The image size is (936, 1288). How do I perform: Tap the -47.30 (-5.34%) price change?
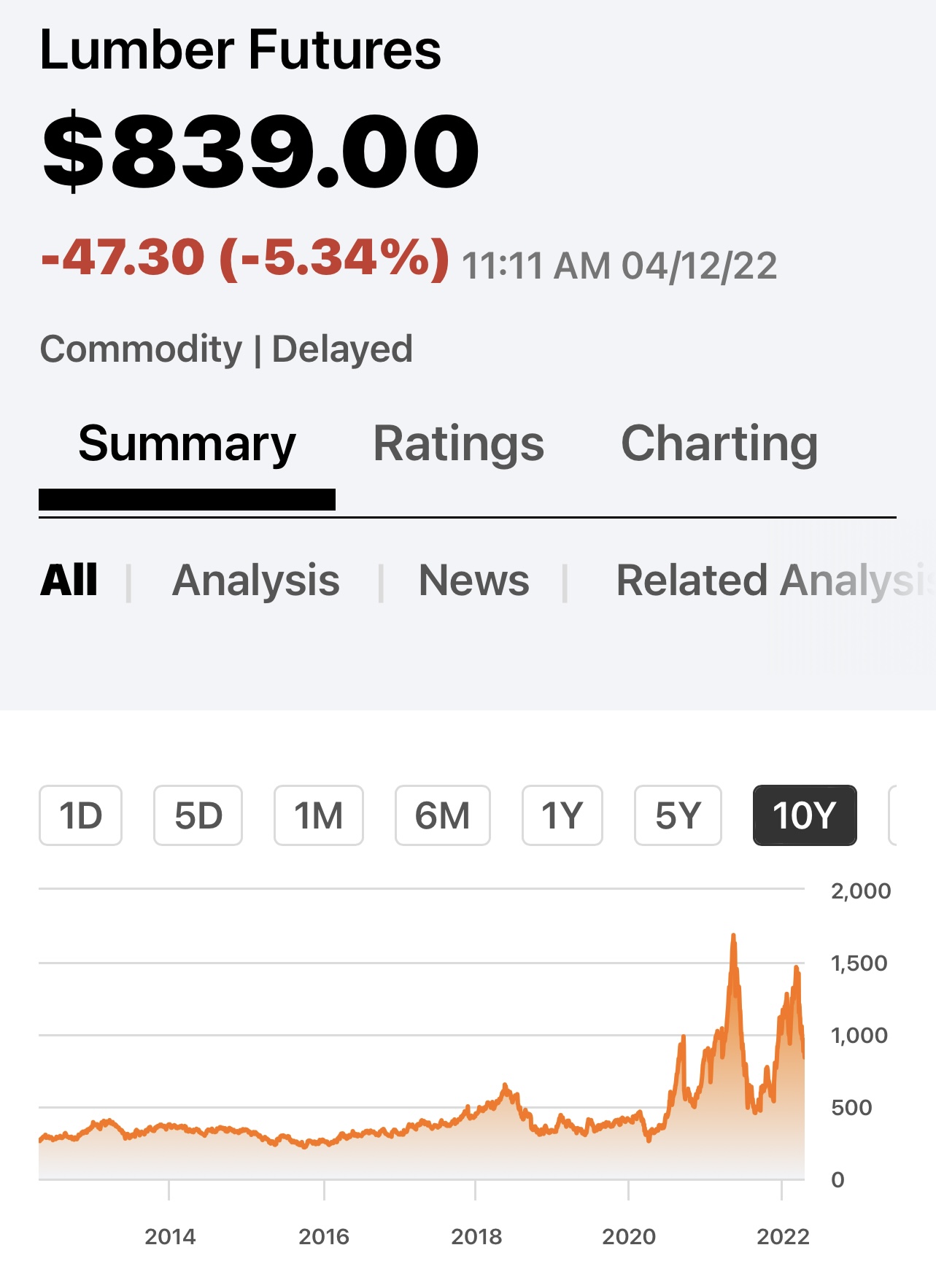(x=245, y=259)
